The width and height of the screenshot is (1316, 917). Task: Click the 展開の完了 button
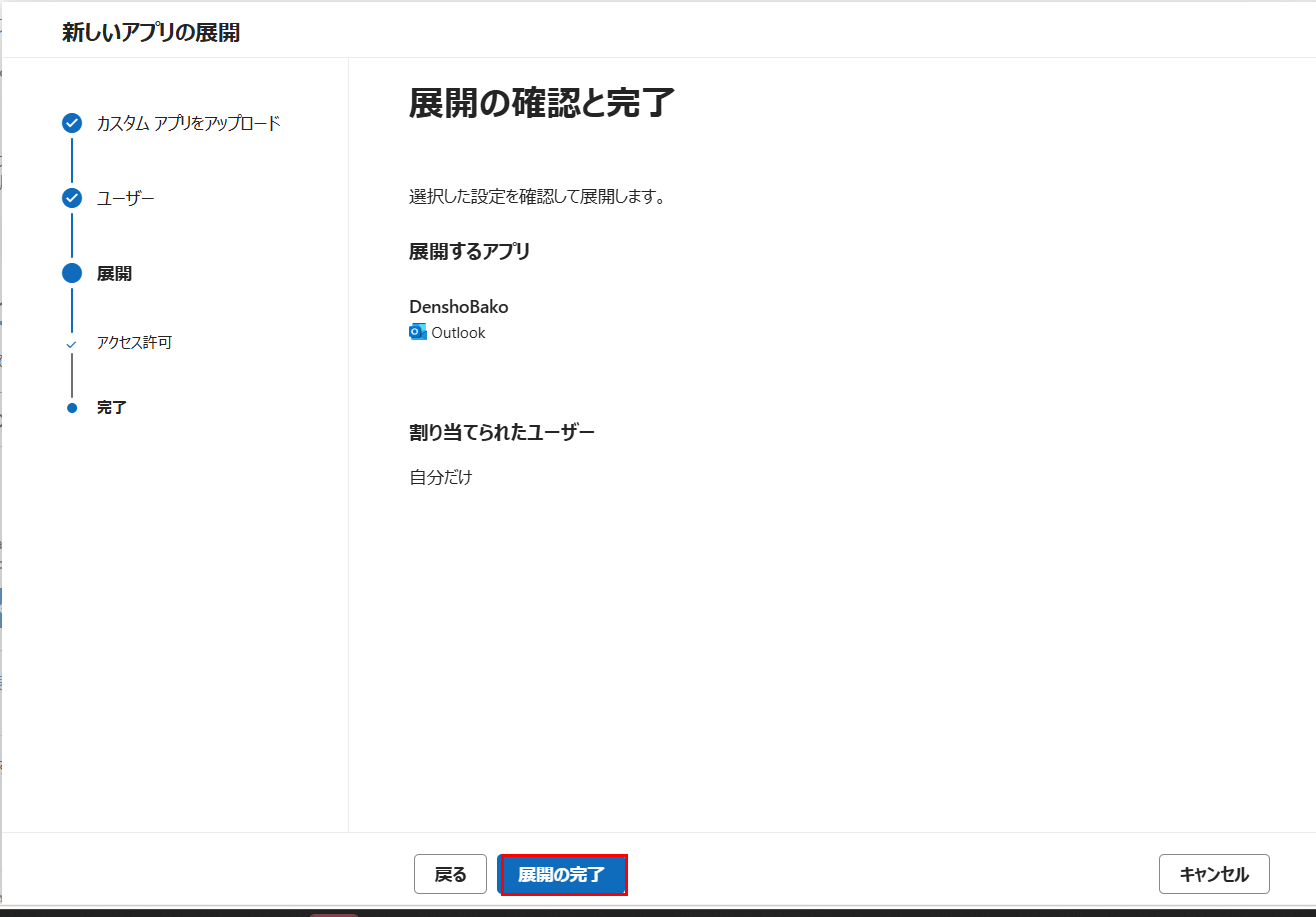[x=563, y=874]
